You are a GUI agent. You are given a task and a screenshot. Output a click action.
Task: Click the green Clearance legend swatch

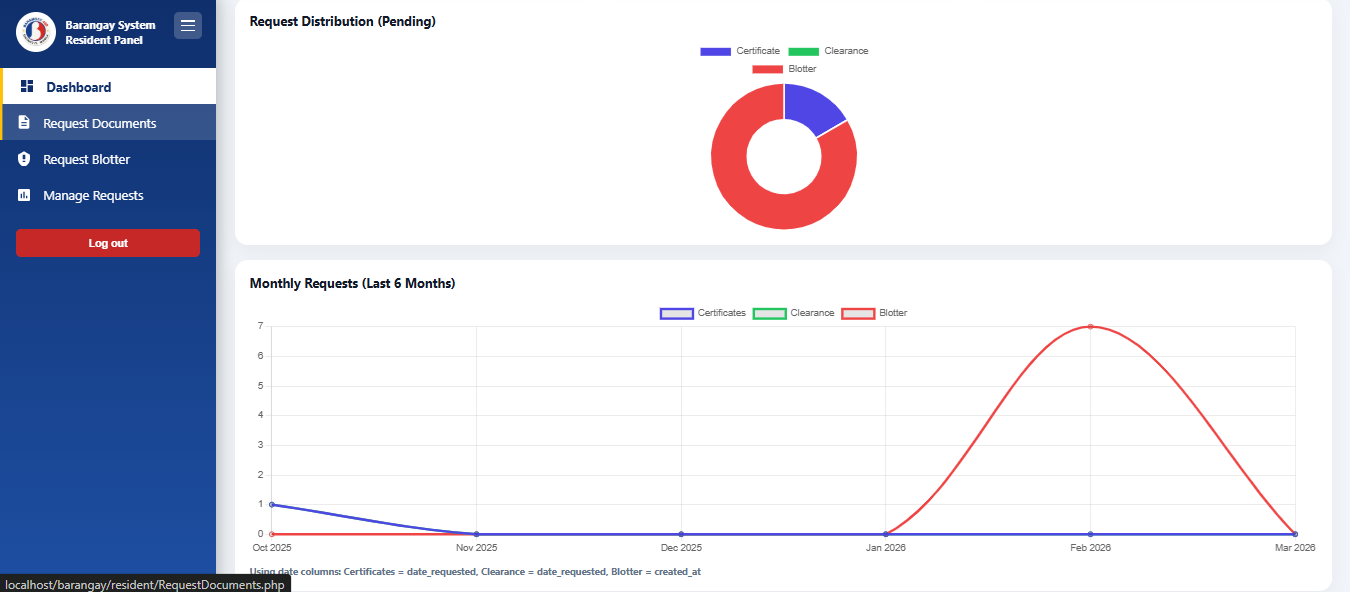pos(805,50)
